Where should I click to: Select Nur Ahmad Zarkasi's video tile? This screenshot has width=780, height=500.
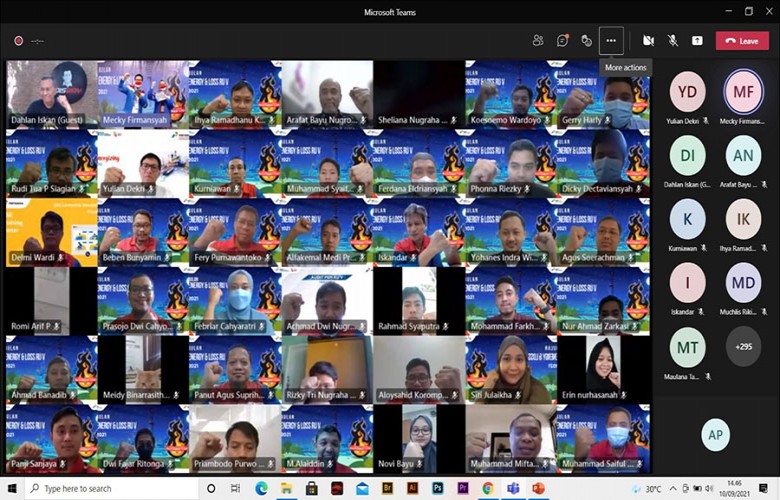coord(603,301)
